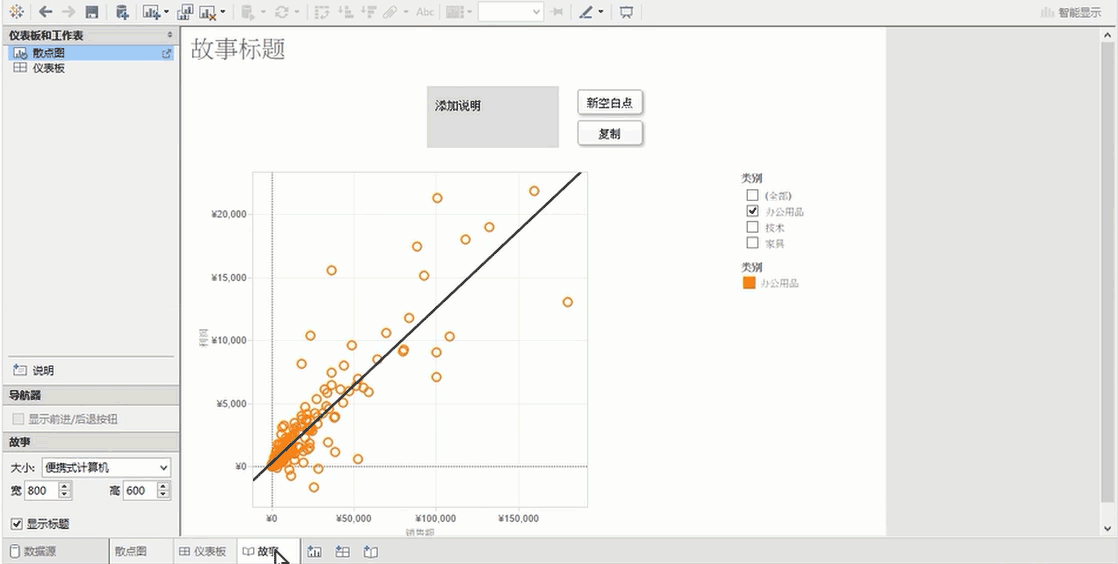1118x564 pixels.
Task: Open the story size dropdown 便携式计算机
Action: [105, 467]
